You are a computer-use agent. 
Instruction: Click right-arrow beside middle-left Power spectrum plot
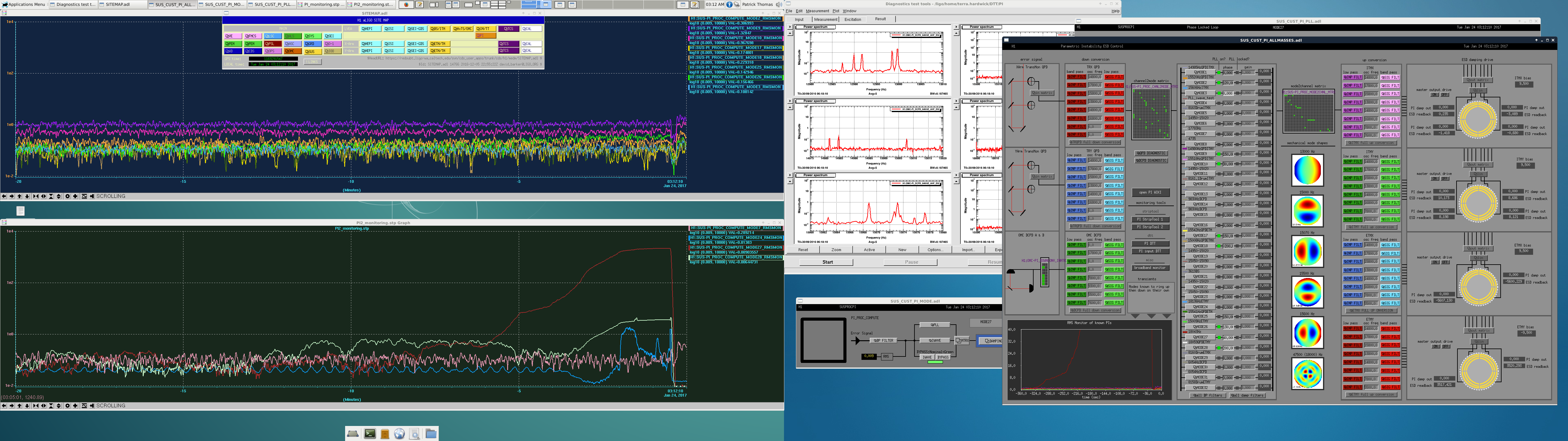point(790,101)
